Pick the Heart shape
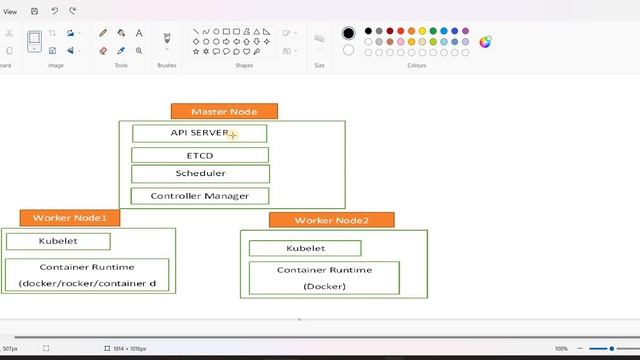640x360 pixels. coord(247,52)
